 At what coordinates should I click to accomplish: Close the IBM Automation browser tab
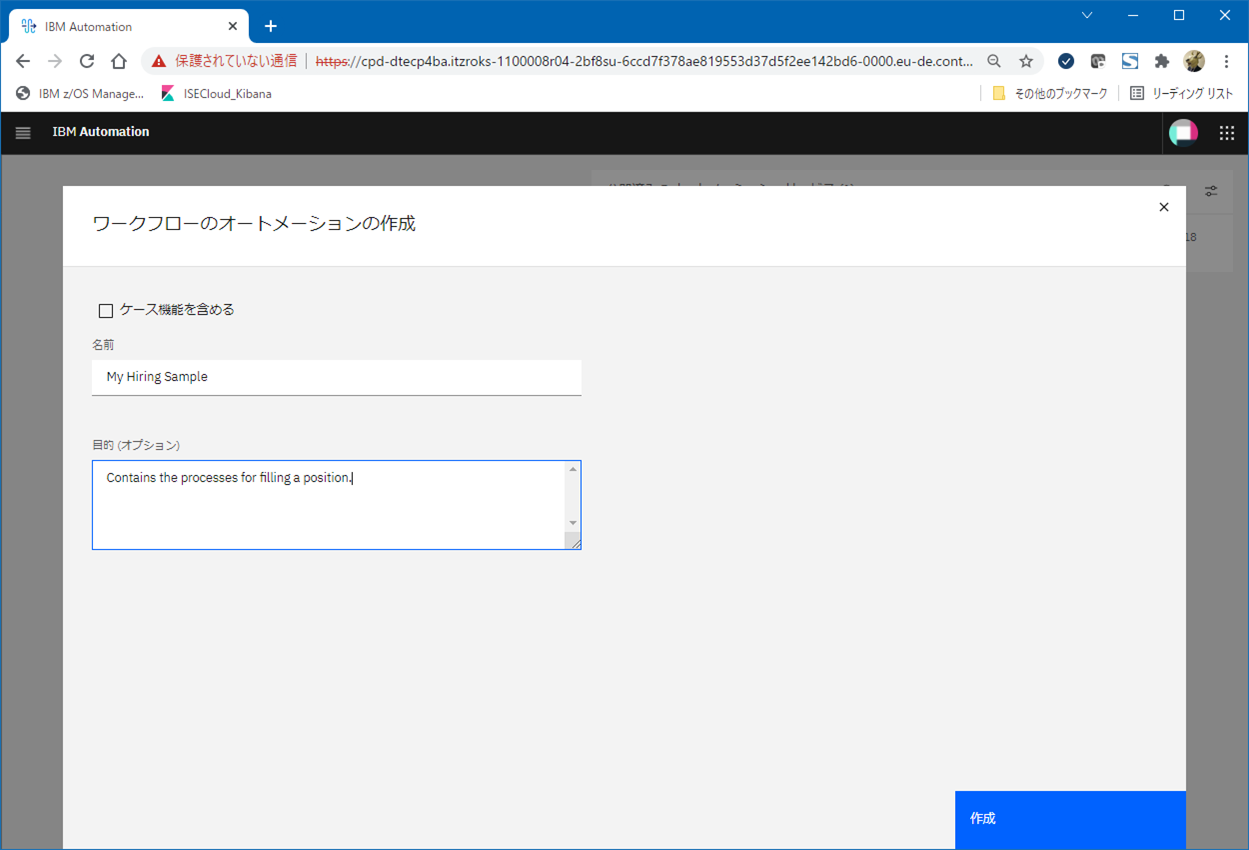(232, 26)
